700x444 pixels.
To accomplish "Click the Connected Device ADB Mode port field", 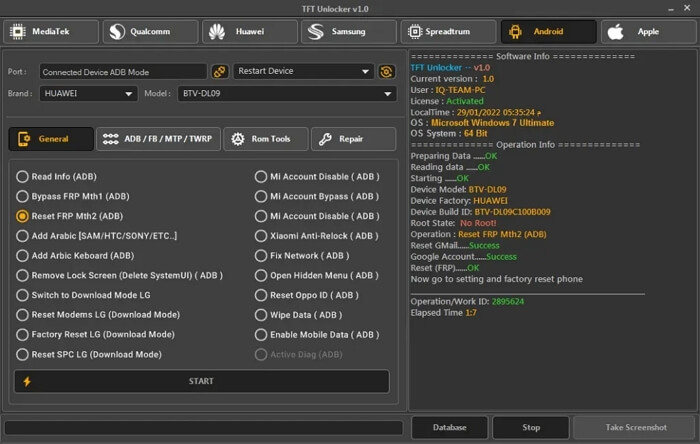I will pos(123,72).
